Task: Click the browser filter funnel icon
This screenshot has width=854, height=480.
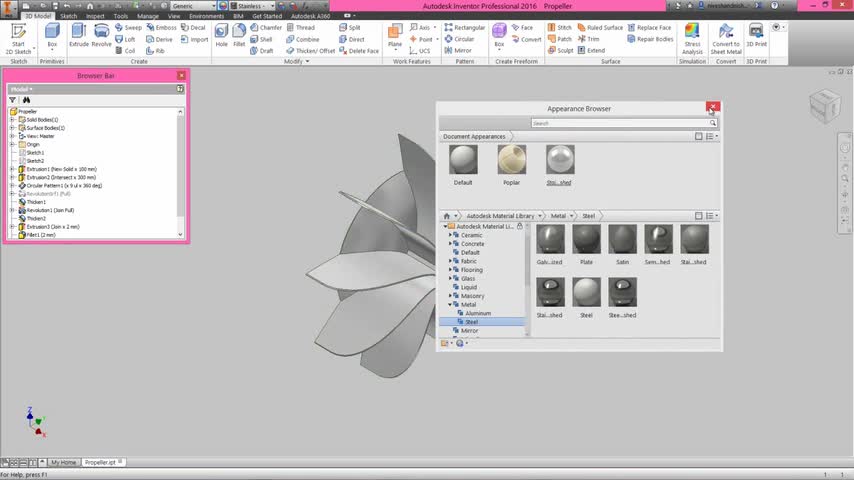Action: coord(13,100)
